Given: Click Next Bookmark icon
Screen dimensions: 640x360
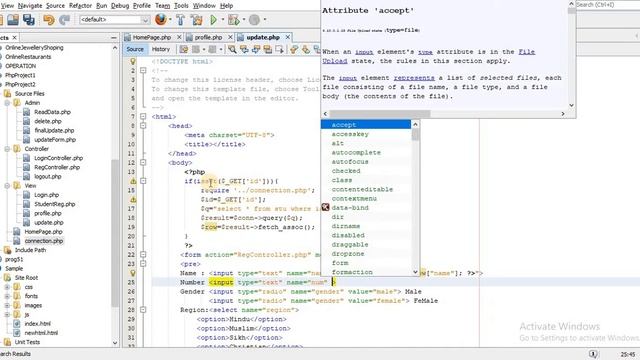Looking at the screenshot, I should click(x=306, y=49).
